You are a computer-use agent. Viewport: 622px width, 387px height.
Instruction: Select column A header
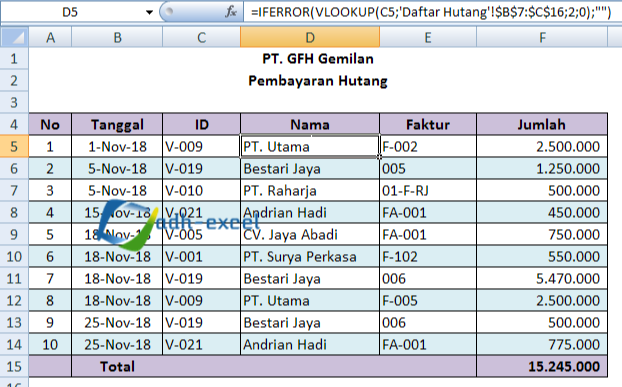point(50,38)
